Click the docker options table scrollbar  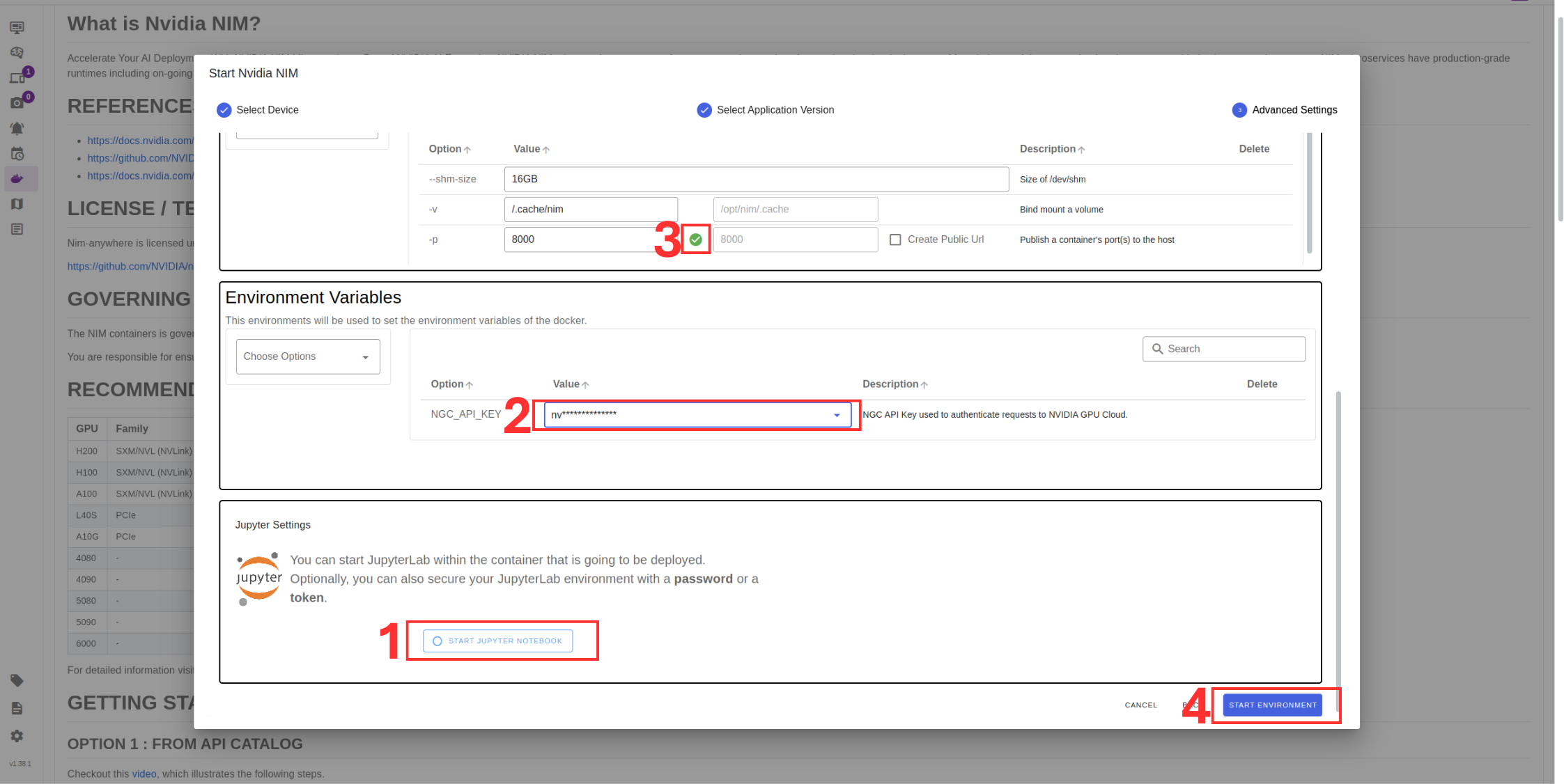click(x=1310, y=194)
